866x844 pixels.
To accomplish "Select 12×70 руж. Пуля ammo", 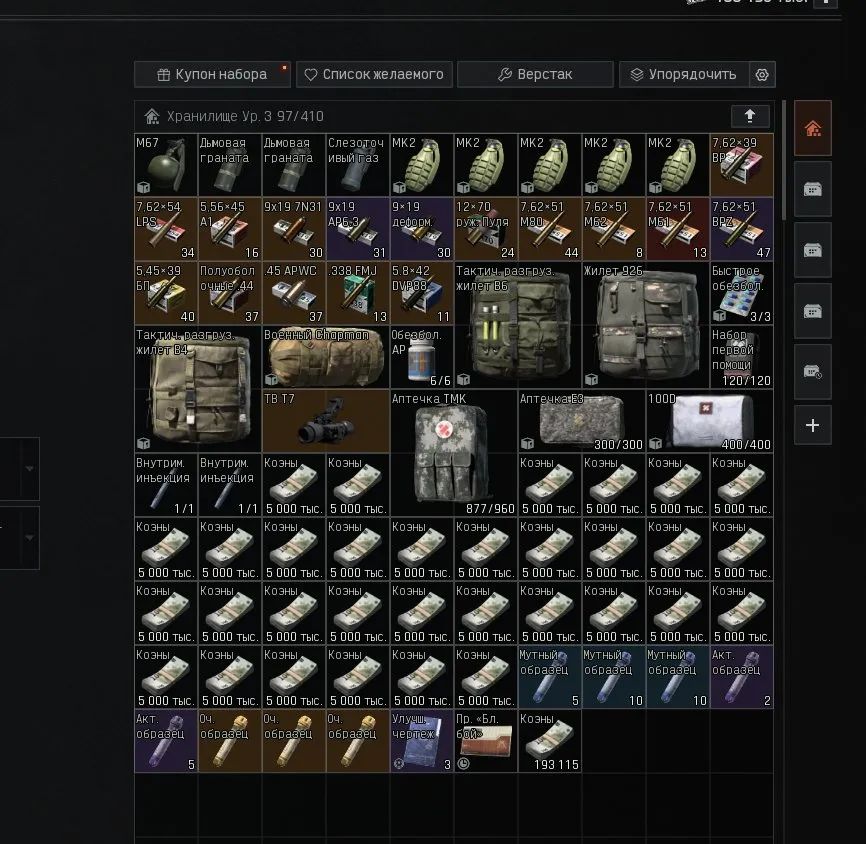I will click(485, 229).
